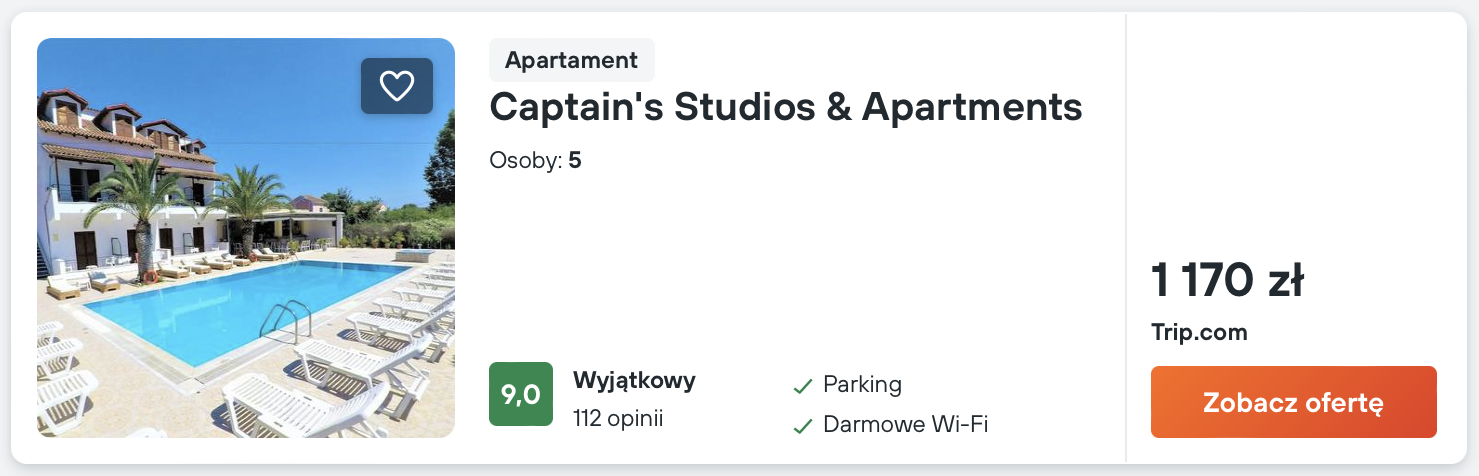Viewport: 1479px width, 476px height.
Task: Click the Parking amenity label
Action: click(x=862, y=384)
